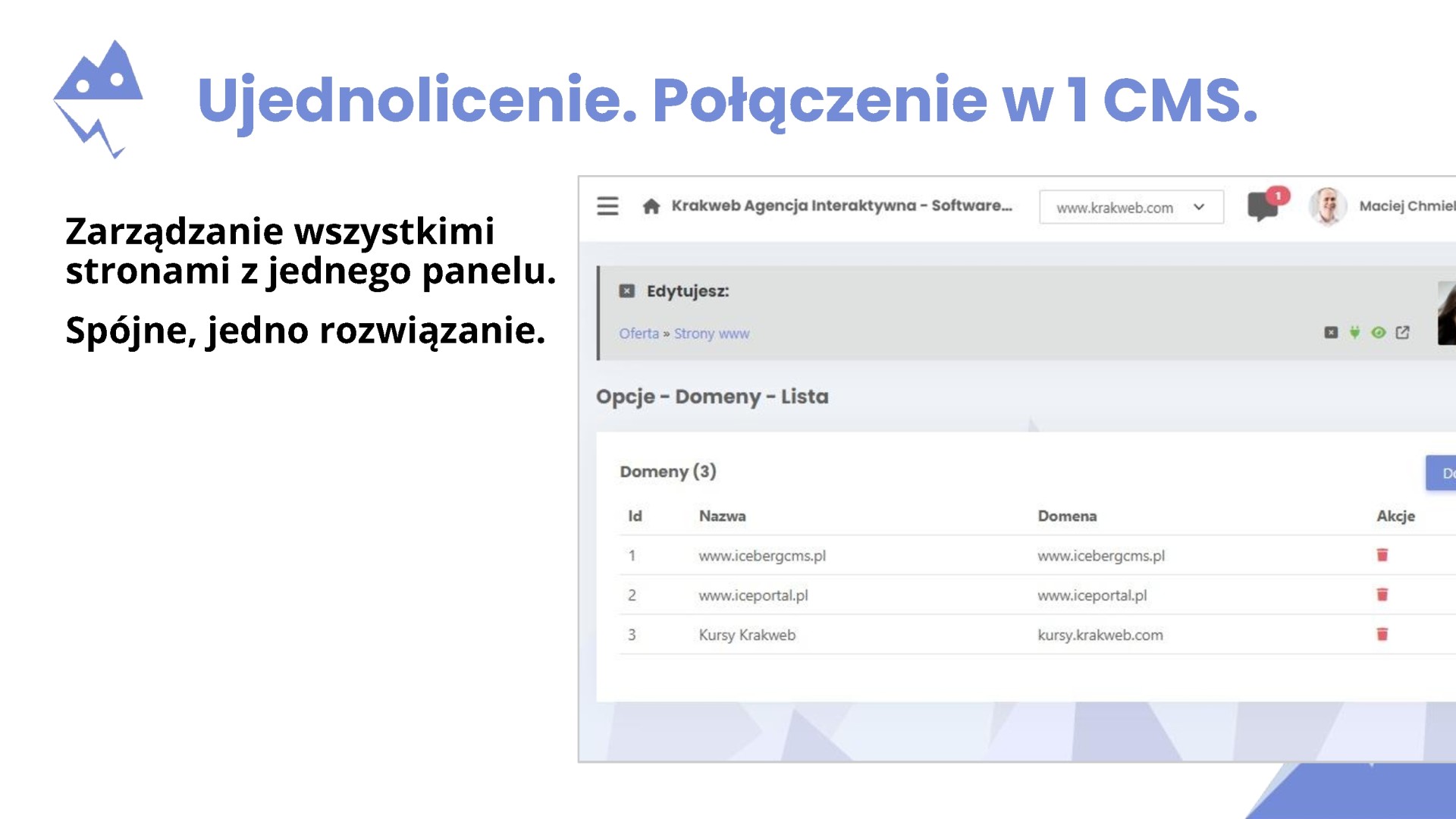1456x819 pixels.
Task: Click the Iceberg logo on the slide
Action: pyautogui.click(x=99, y=99)
